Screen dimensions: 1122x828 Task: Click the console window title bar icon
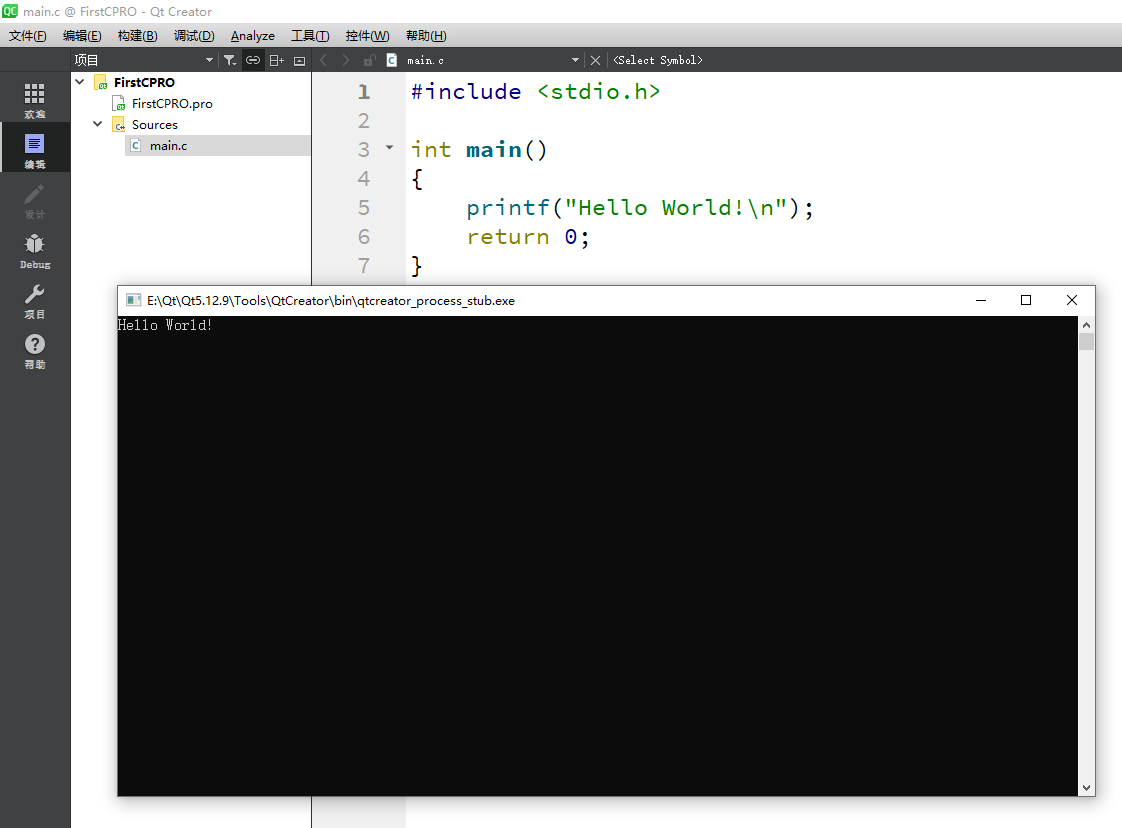(x=133, y=301)
